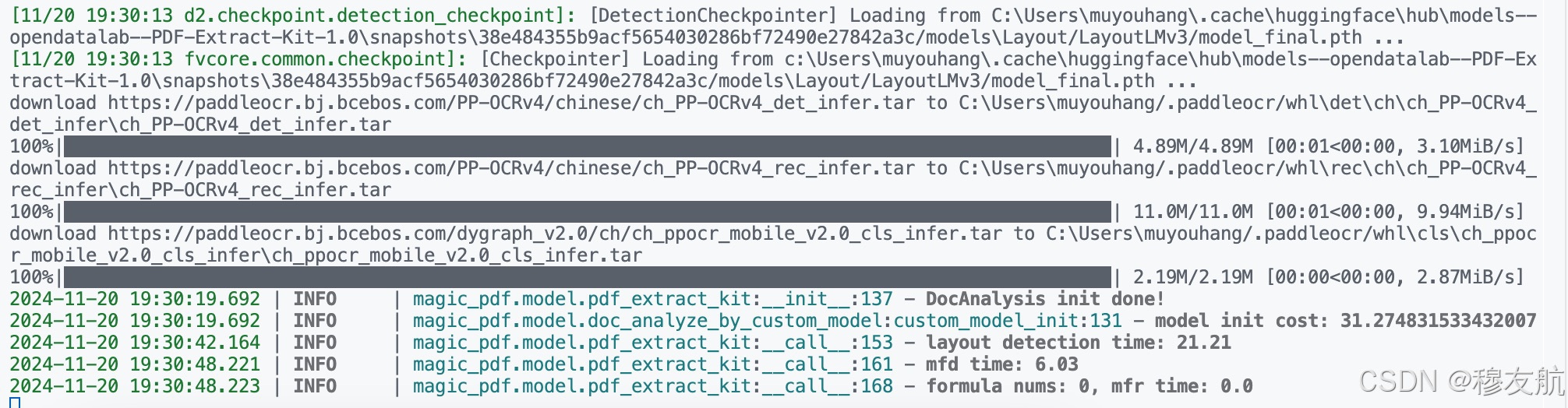Click the line starting with tract-Kit-1.0\snapshots

603,81
